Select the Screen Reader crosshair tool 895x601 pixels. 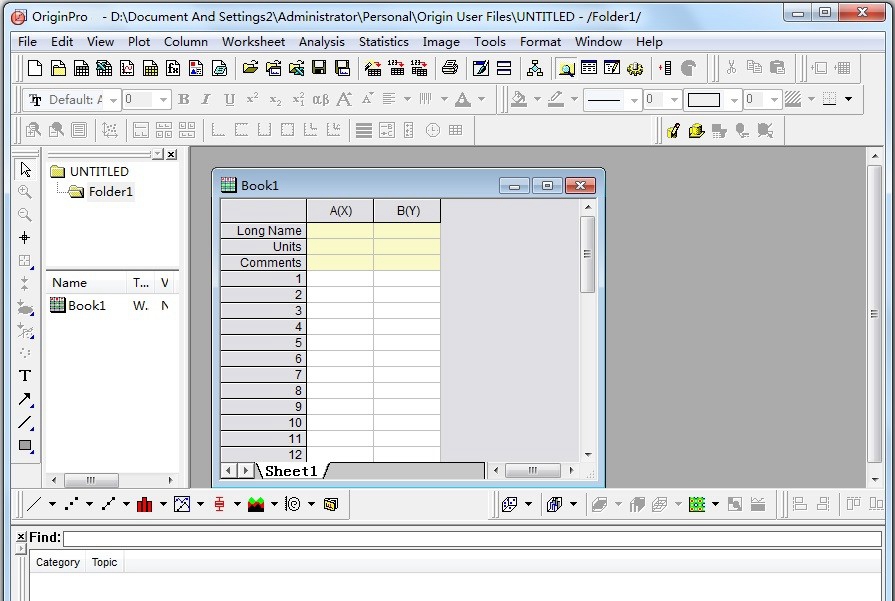25,237
